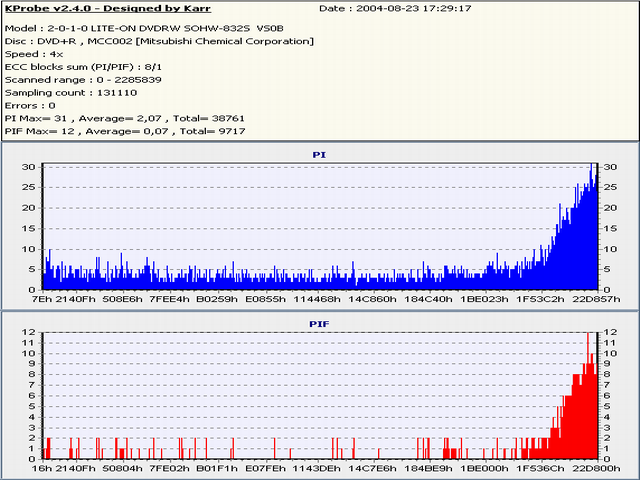Click the 'Scanned range : 0 - 2285839' line
This screenshot has width=640, height=480.
pos(83,80)
